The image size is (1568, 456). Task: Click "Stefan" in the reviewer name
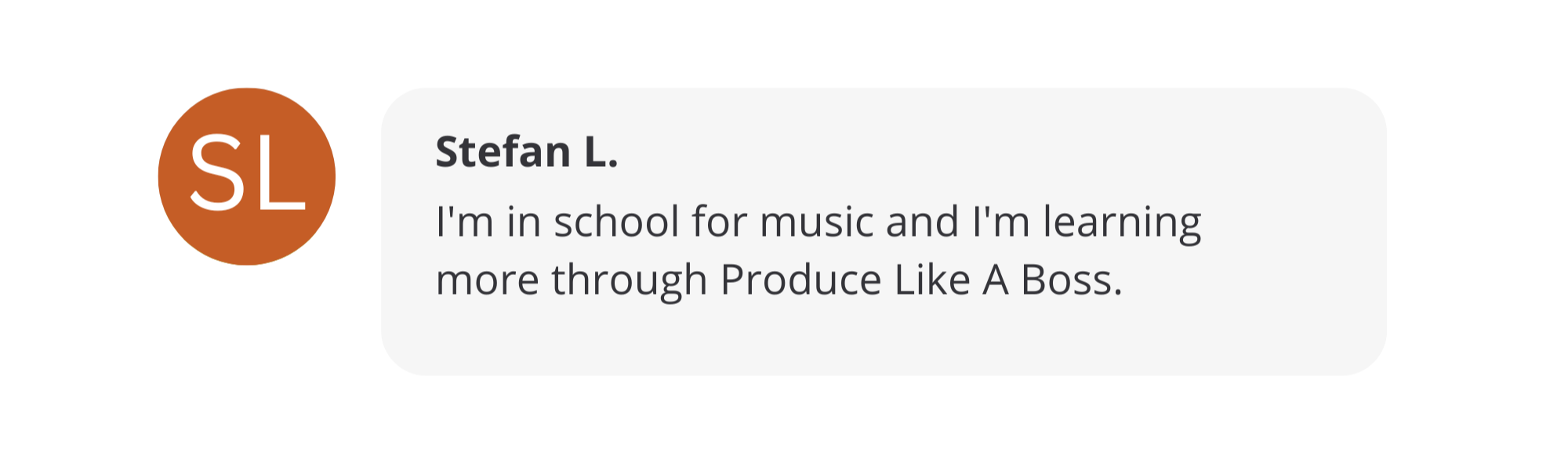point(503,151)
